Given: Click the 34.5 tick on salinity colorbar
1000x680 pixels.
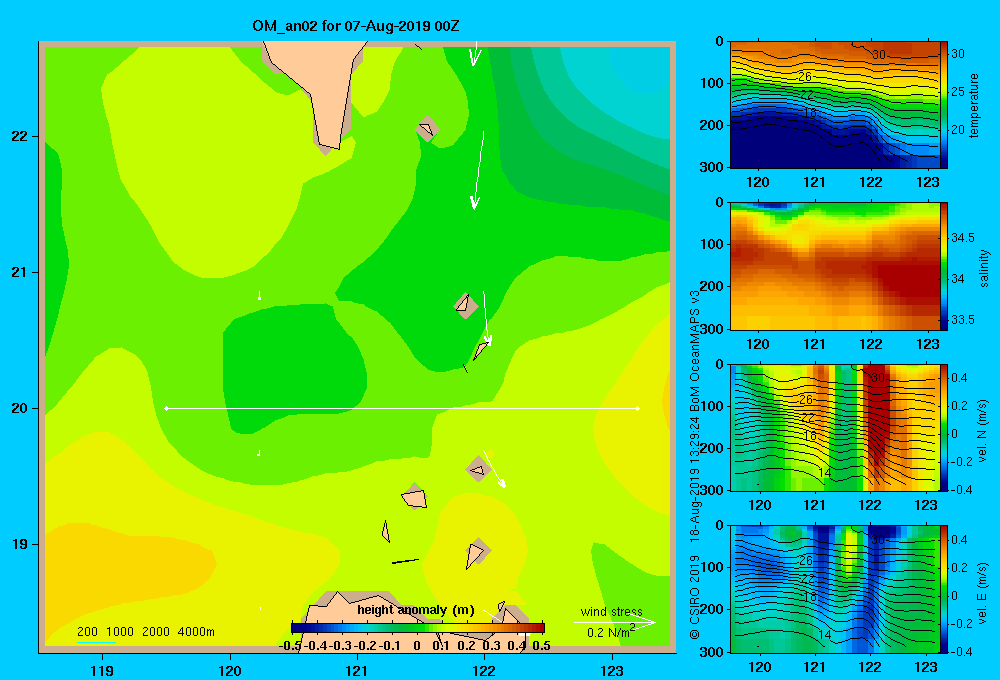Looking at the screenshot, I should pyautogui.click(x=962, y=237).
